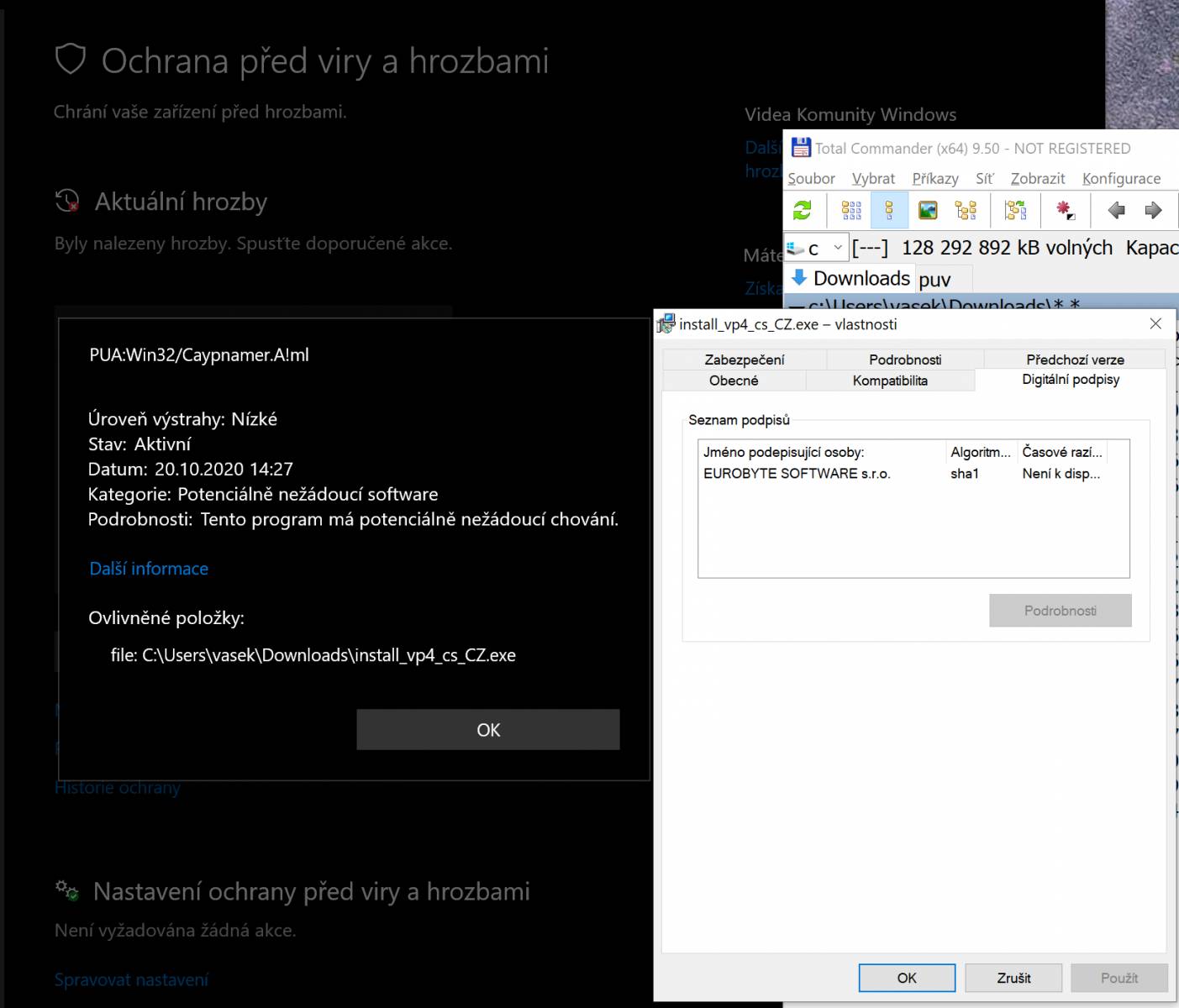Click the red asterisk invert selection icon

point(1066,210)
